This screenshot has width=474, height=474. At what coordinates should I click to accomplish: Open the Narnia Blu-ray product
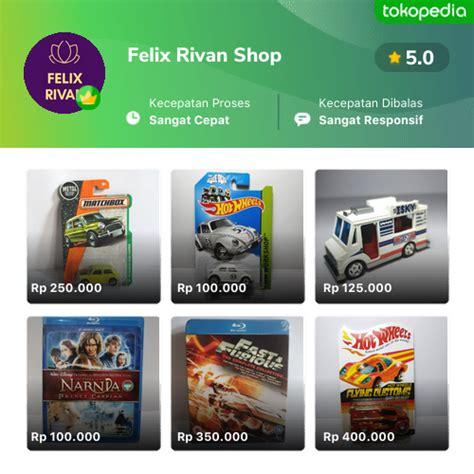[x=93, y=383]
